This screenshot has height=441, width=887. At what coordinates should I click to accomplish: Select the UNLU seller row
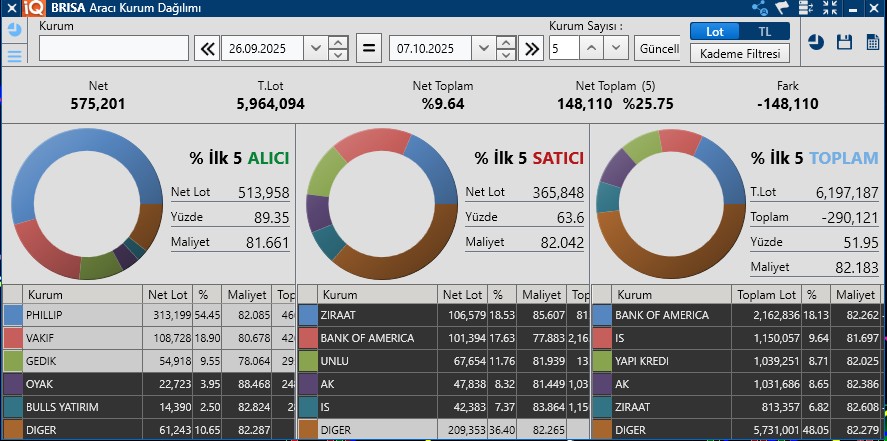pyautogui.click(x=444, y=361)
